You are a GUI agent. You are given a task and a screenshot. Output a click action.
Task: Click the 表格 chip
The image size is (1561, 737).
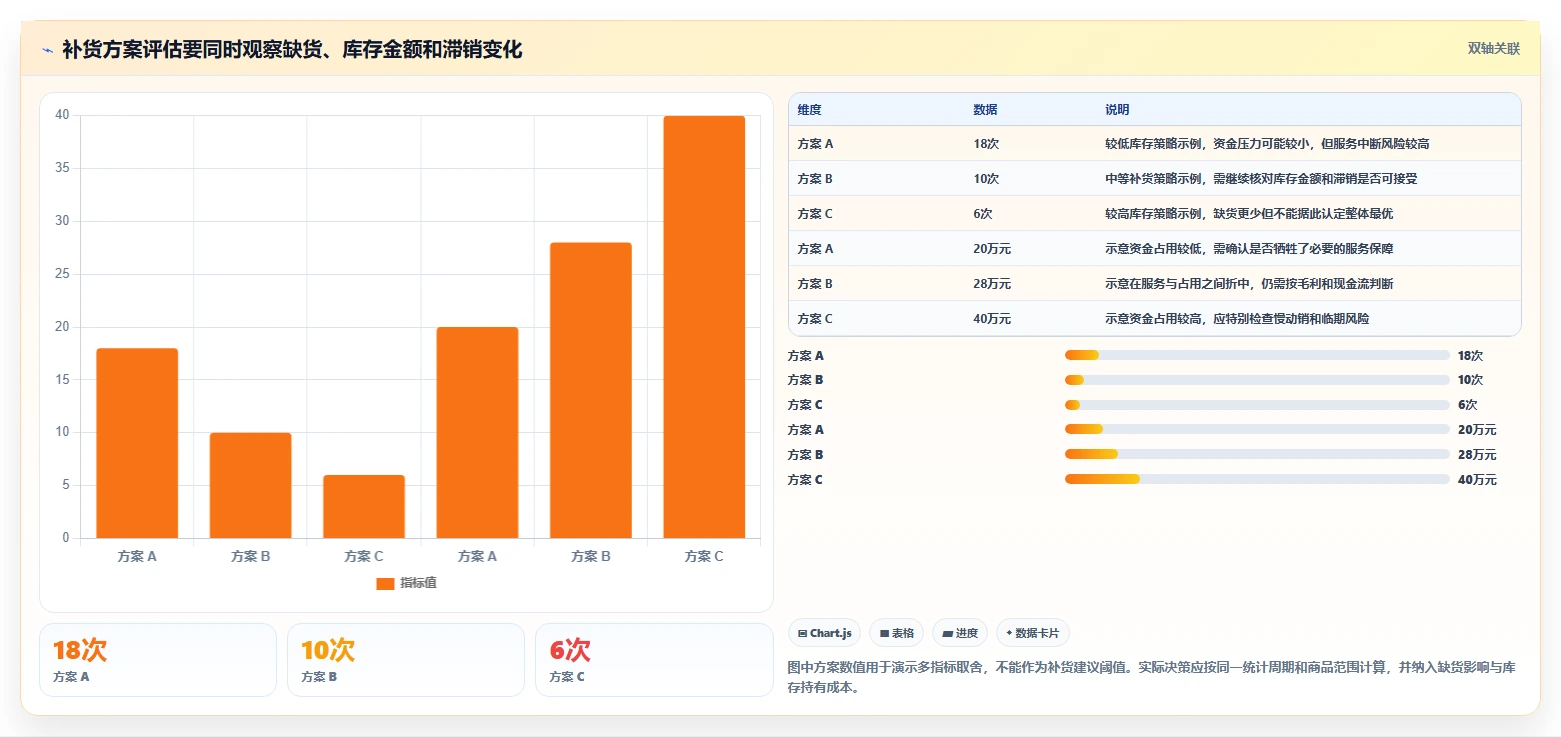897,633
